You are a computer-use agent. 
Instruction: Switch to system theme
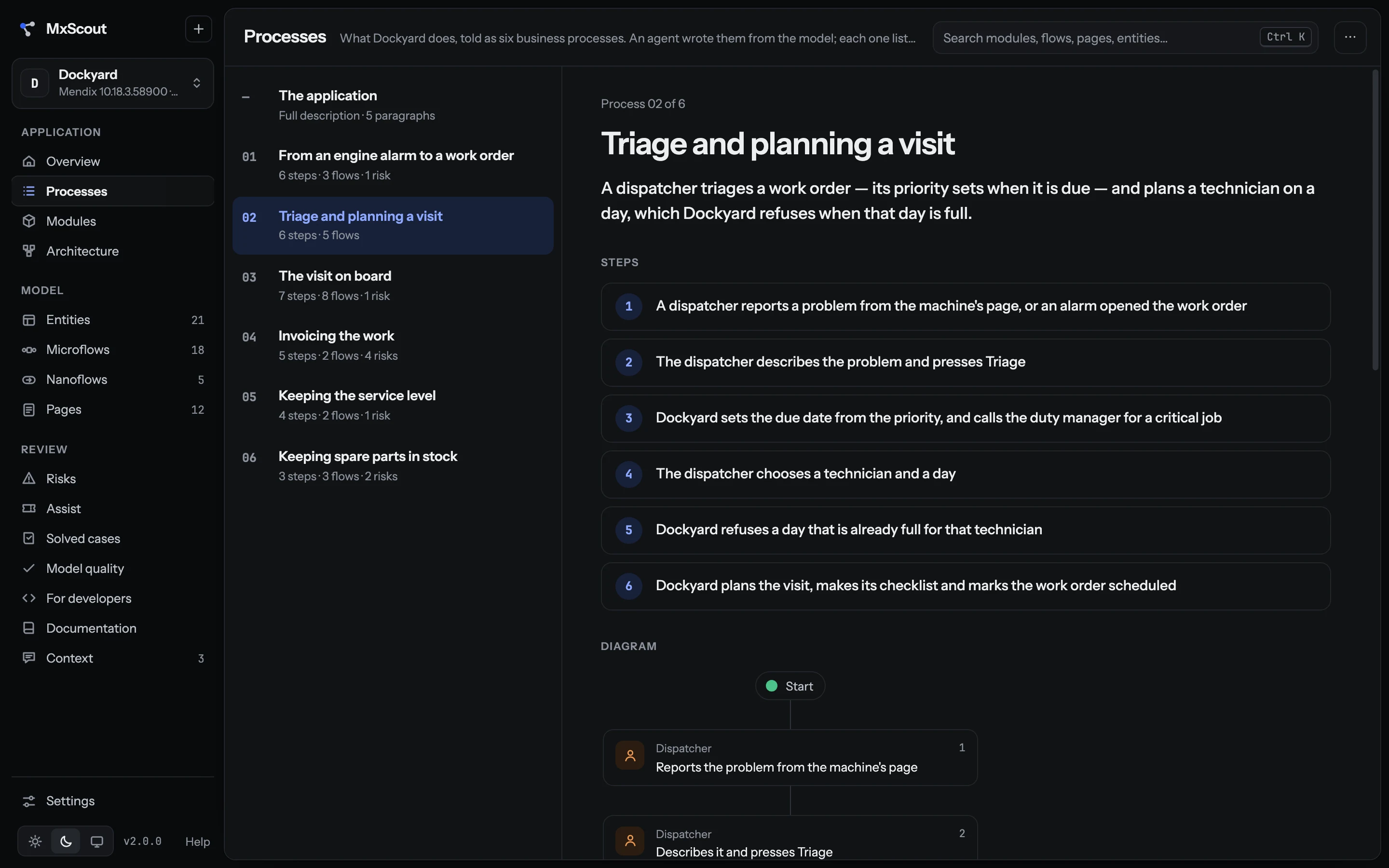[97, 841]
